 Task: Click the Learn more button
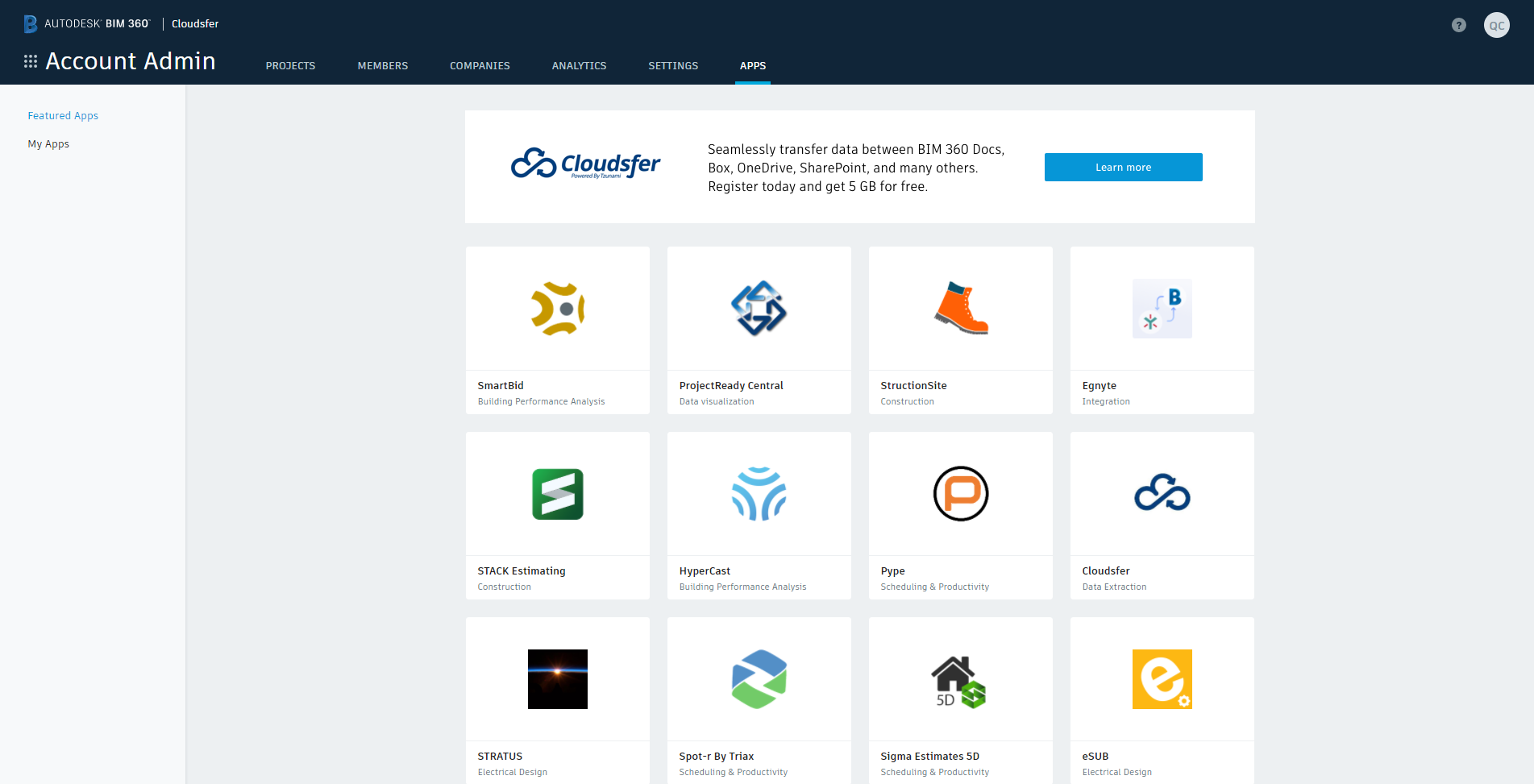click(1124, 168)
